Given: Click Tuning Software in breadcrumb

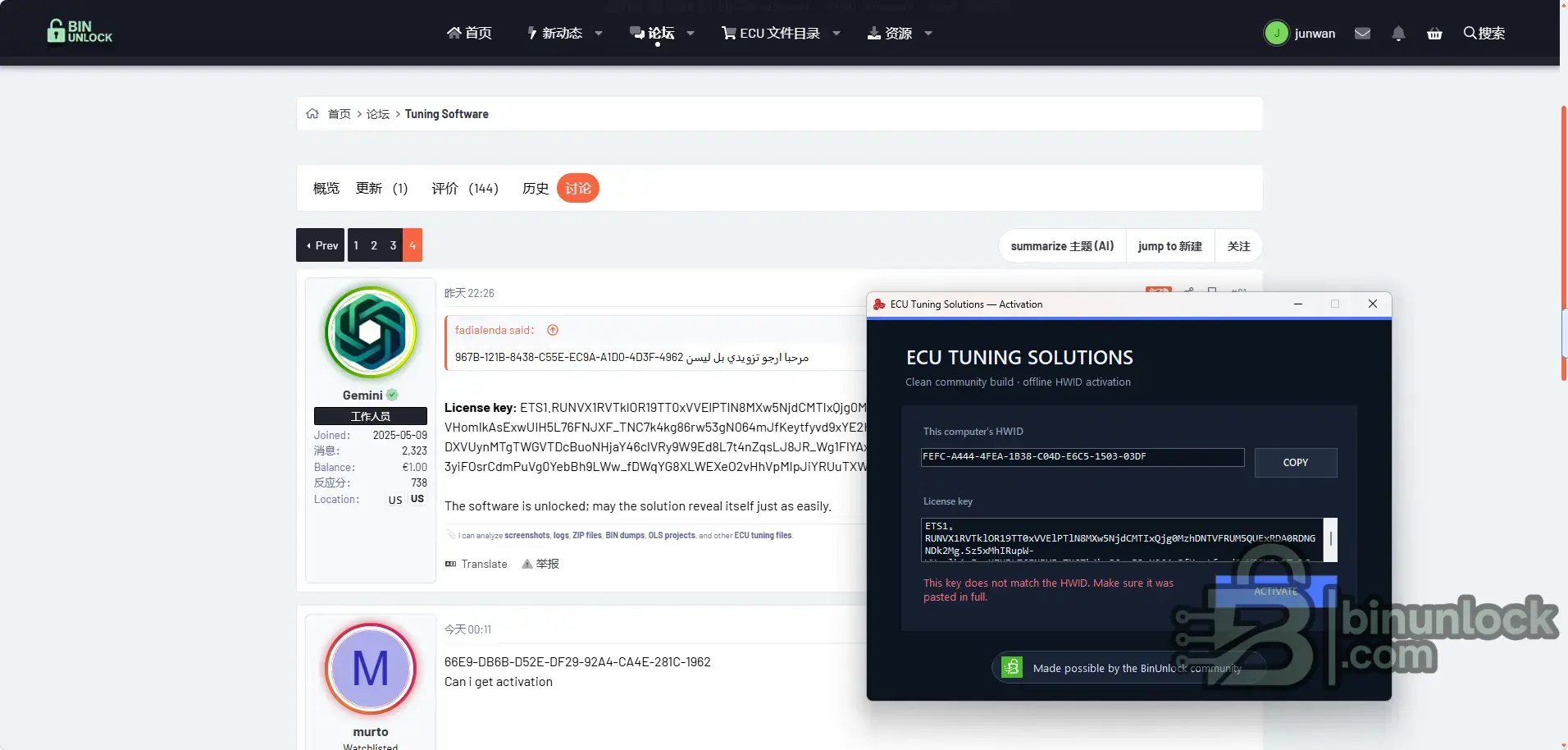Looking at the screenshot, I should (447, 114).
